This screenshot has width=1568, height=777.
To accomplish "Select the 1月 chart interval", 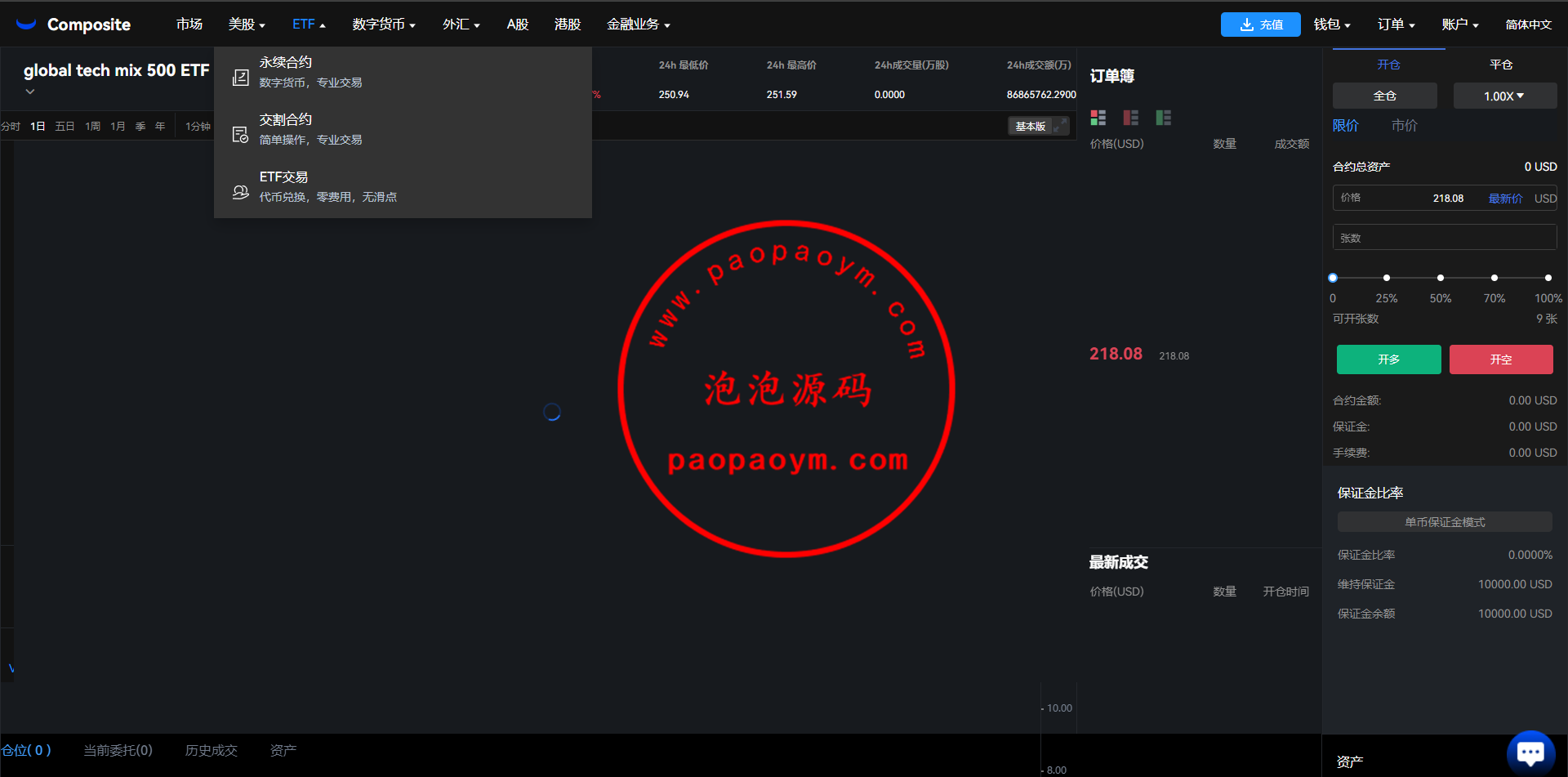I will click(118, 127).
